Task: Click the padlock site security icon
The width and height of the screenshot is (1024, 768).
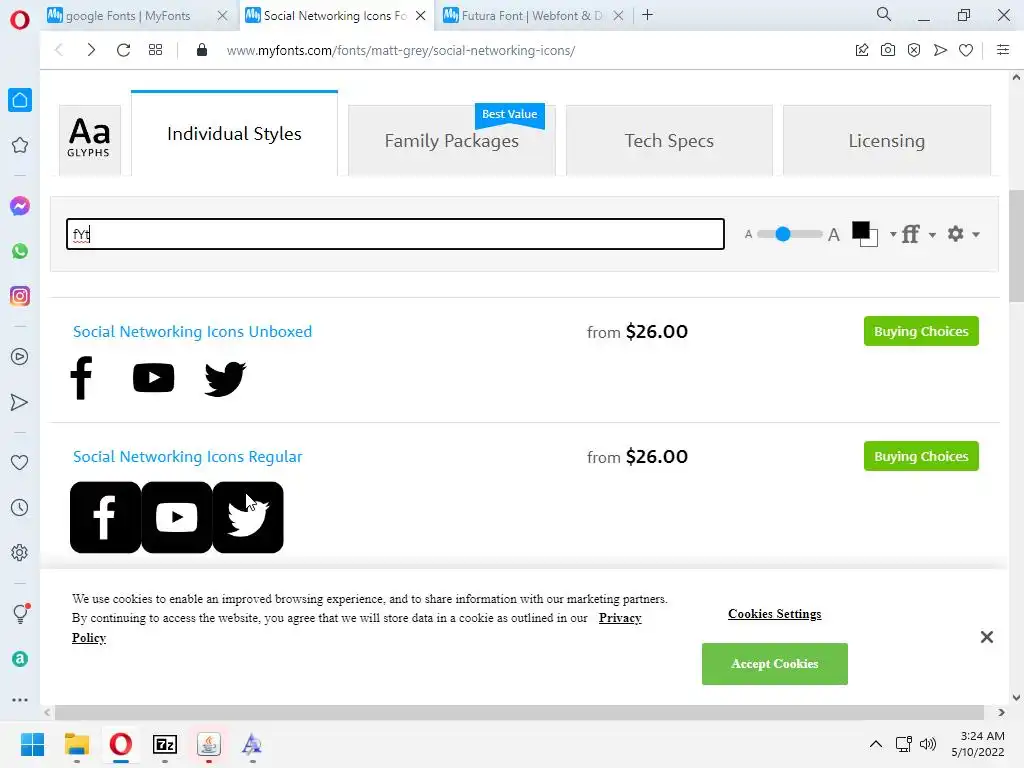Action: (x=202, y=50)
